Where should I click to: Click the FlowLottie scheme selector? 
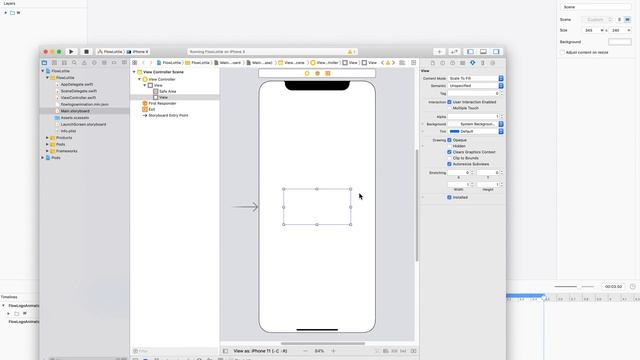(110, 52)
